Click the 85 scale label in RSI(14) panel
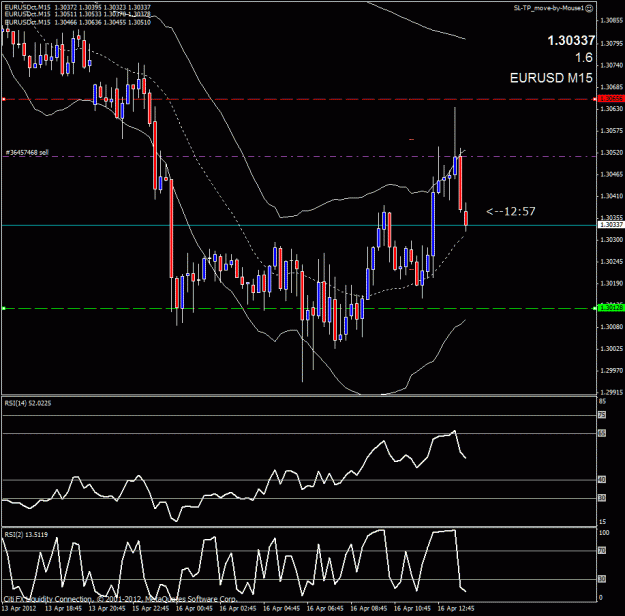 pyautogui.click(x=602, y=401)
